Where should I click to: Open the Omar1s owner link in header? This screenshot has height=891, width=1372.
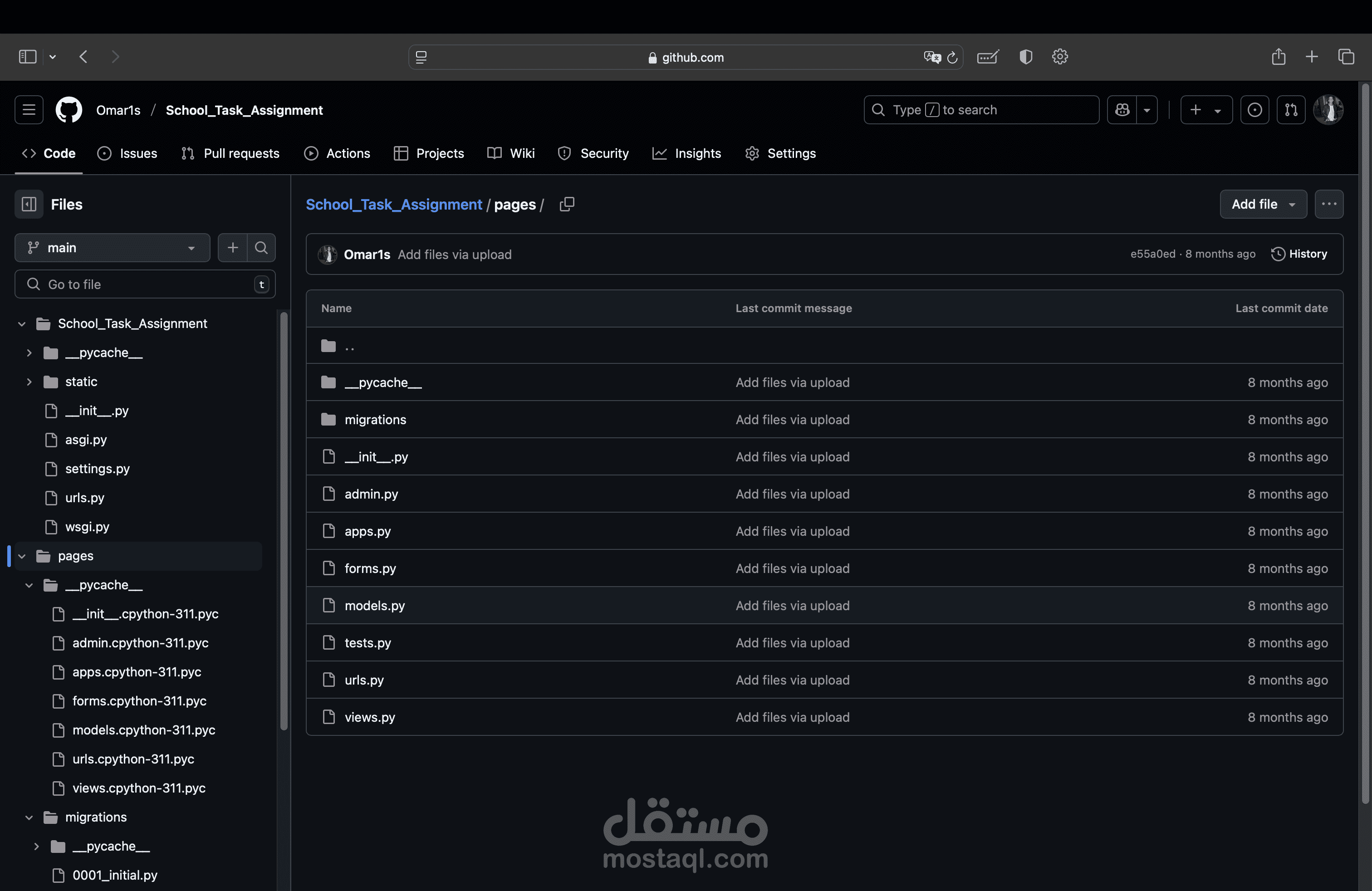pyautogui.click(x=118, y=110)
